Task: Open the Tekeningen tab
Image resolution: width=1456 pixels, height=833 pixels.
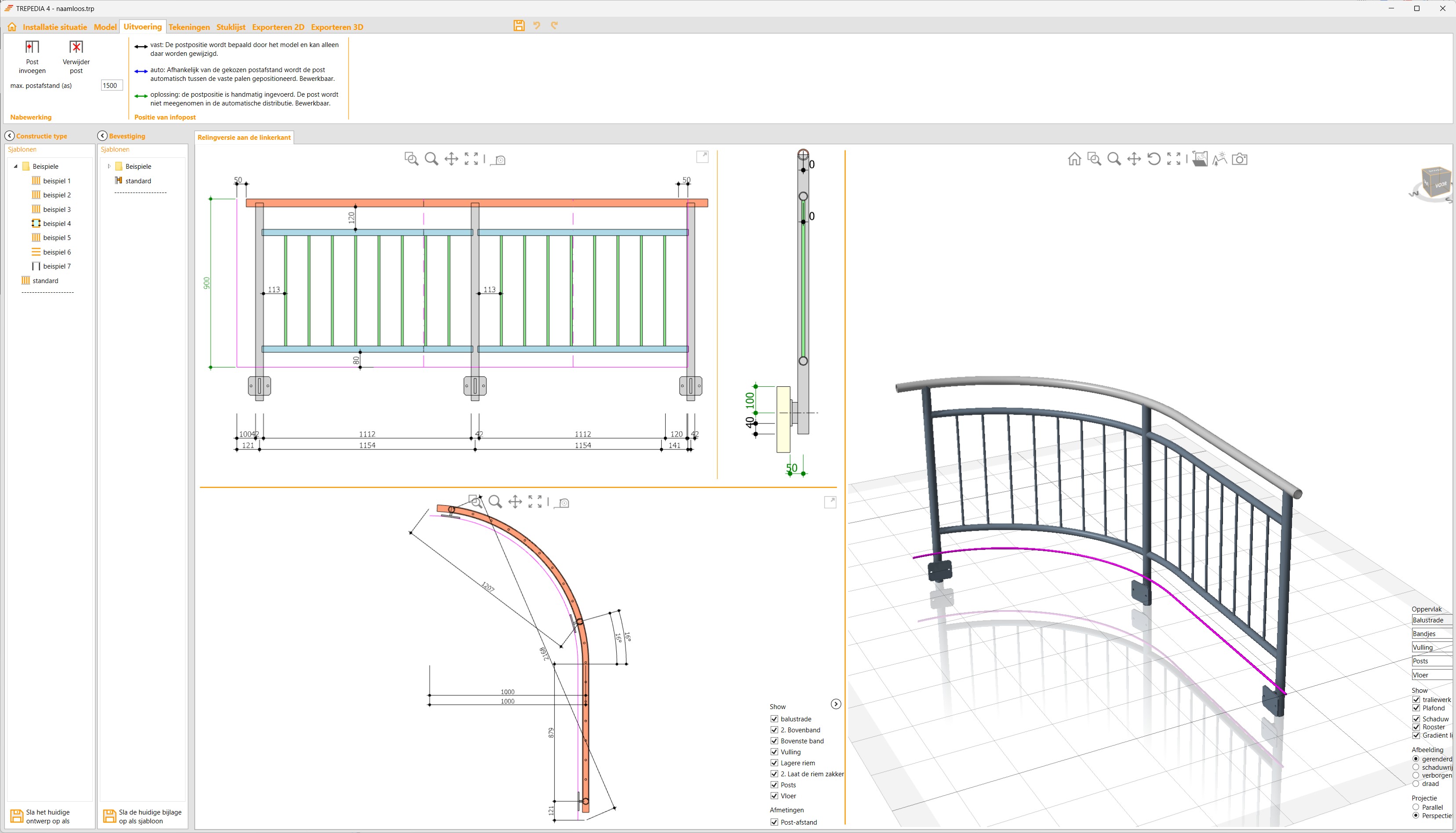Action: pos(189,27)
